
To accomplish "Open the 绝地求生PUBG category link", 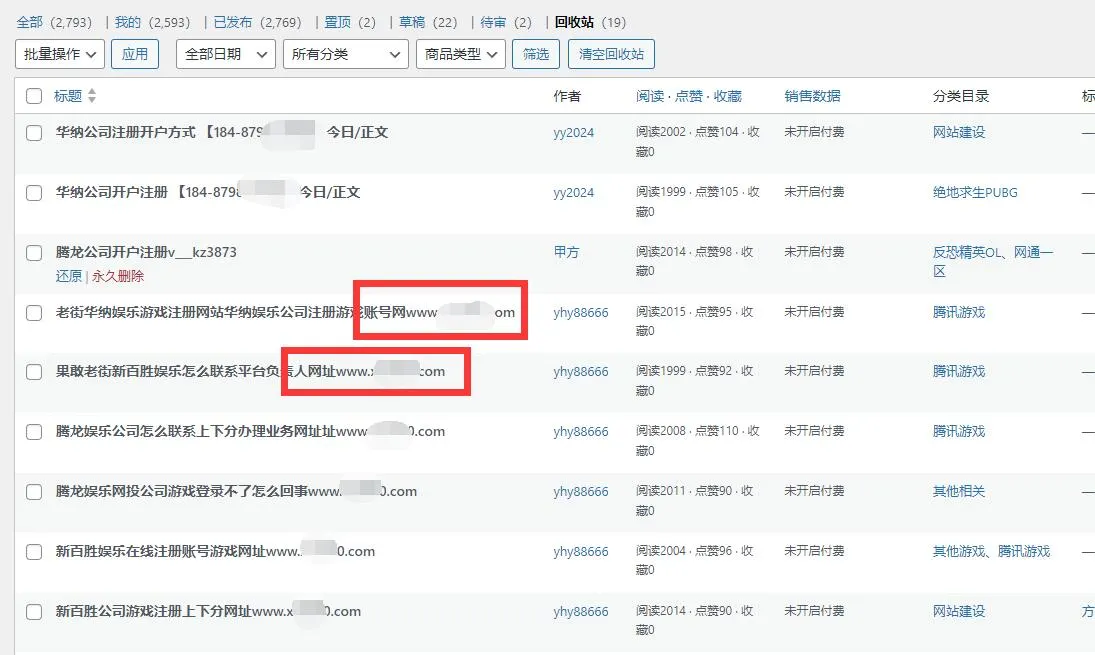I will click(975, 192).
